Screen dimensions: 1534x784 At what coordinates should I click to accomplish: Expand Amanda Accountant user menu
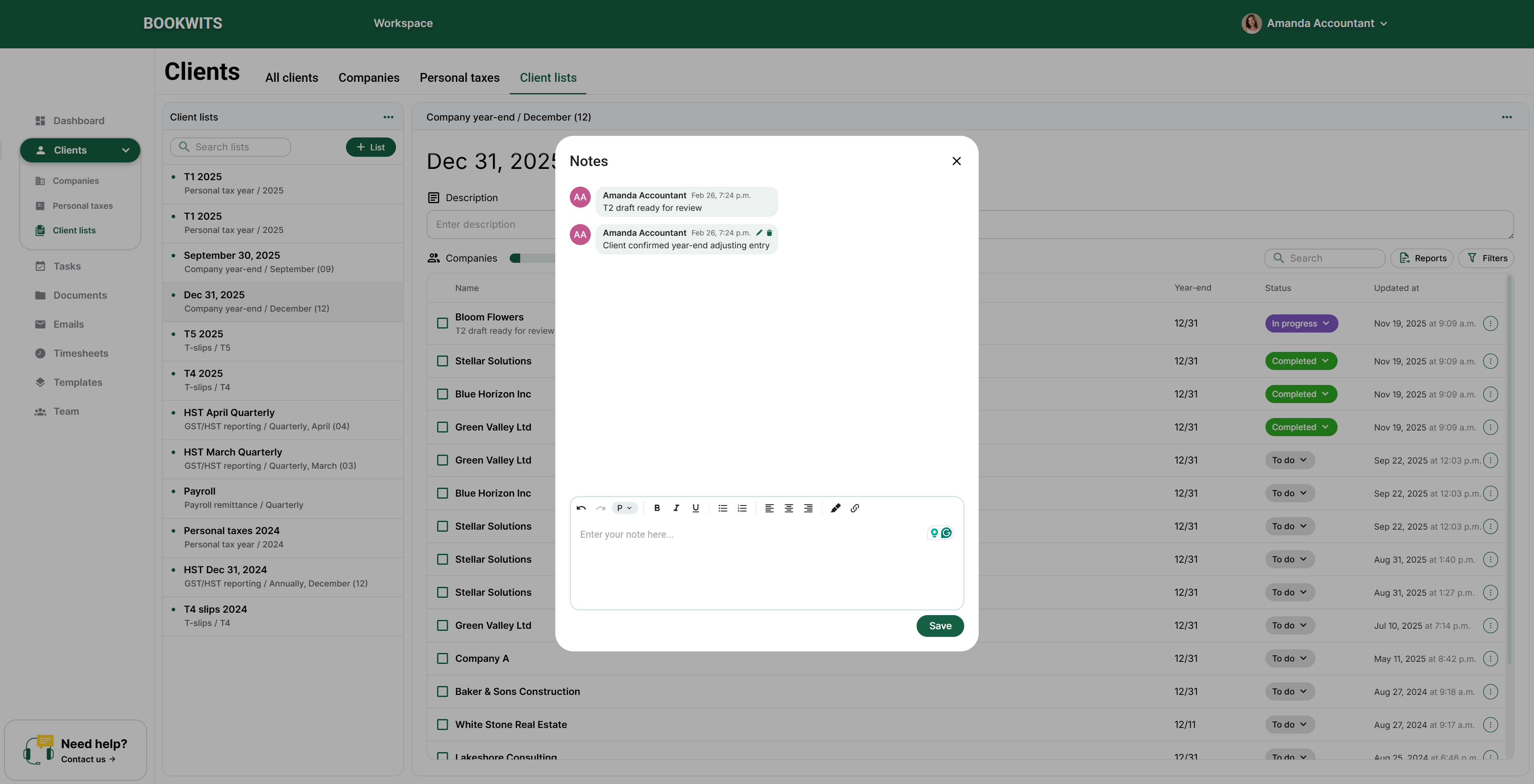point(1320,23)
